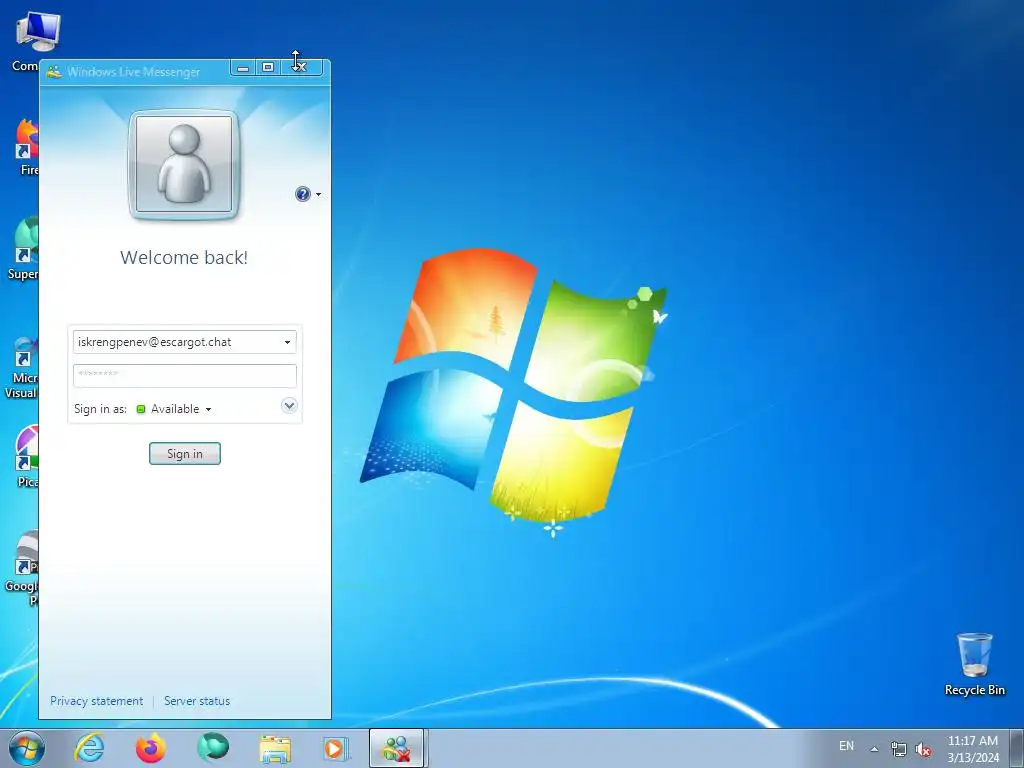
Task: Open the Windows Start menu
Action: pos(27,748)
